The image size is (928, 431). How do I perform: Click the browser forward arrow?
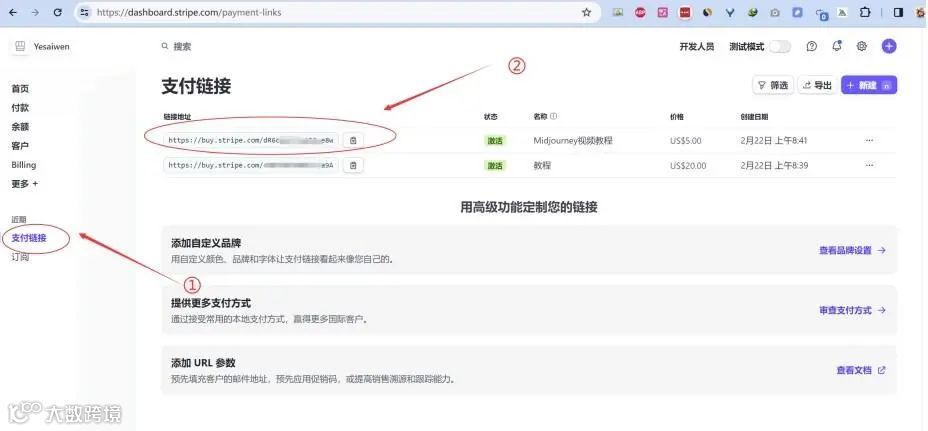point(35,12)
